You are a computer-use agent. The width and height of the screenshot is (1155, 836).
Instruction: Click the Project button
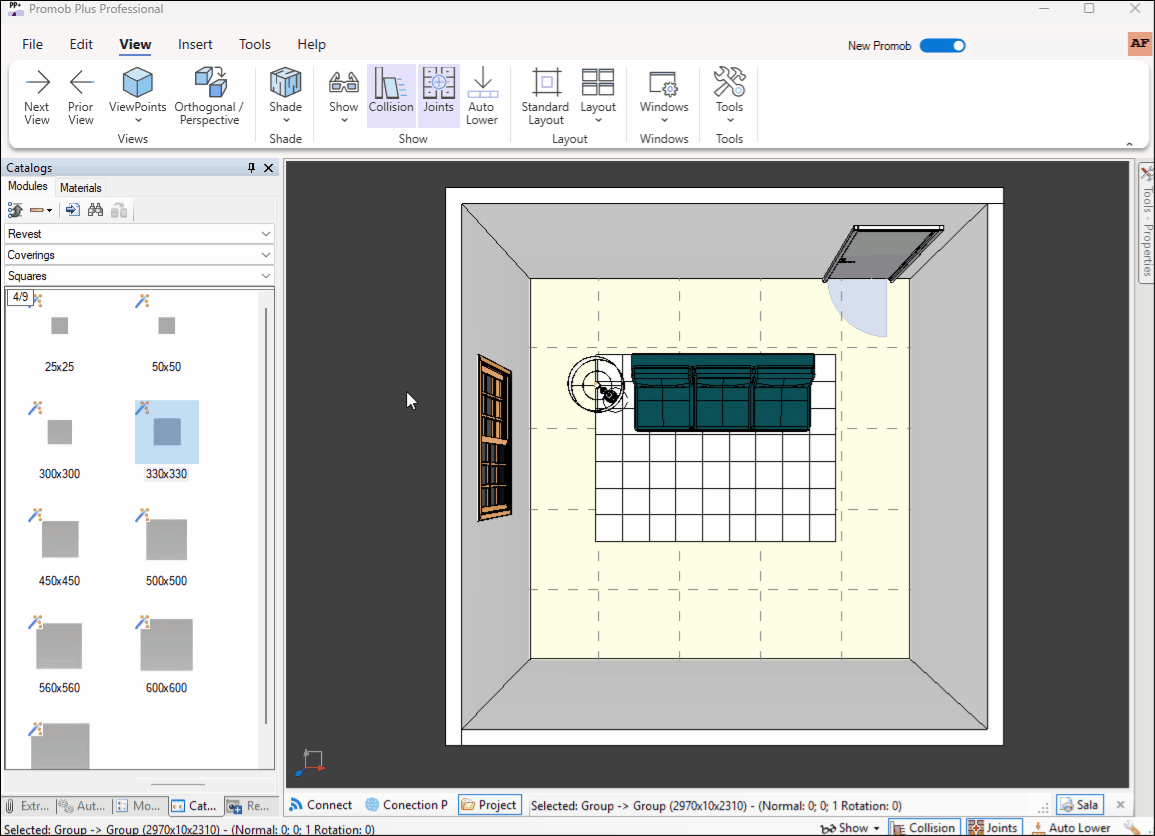(489, 805)
